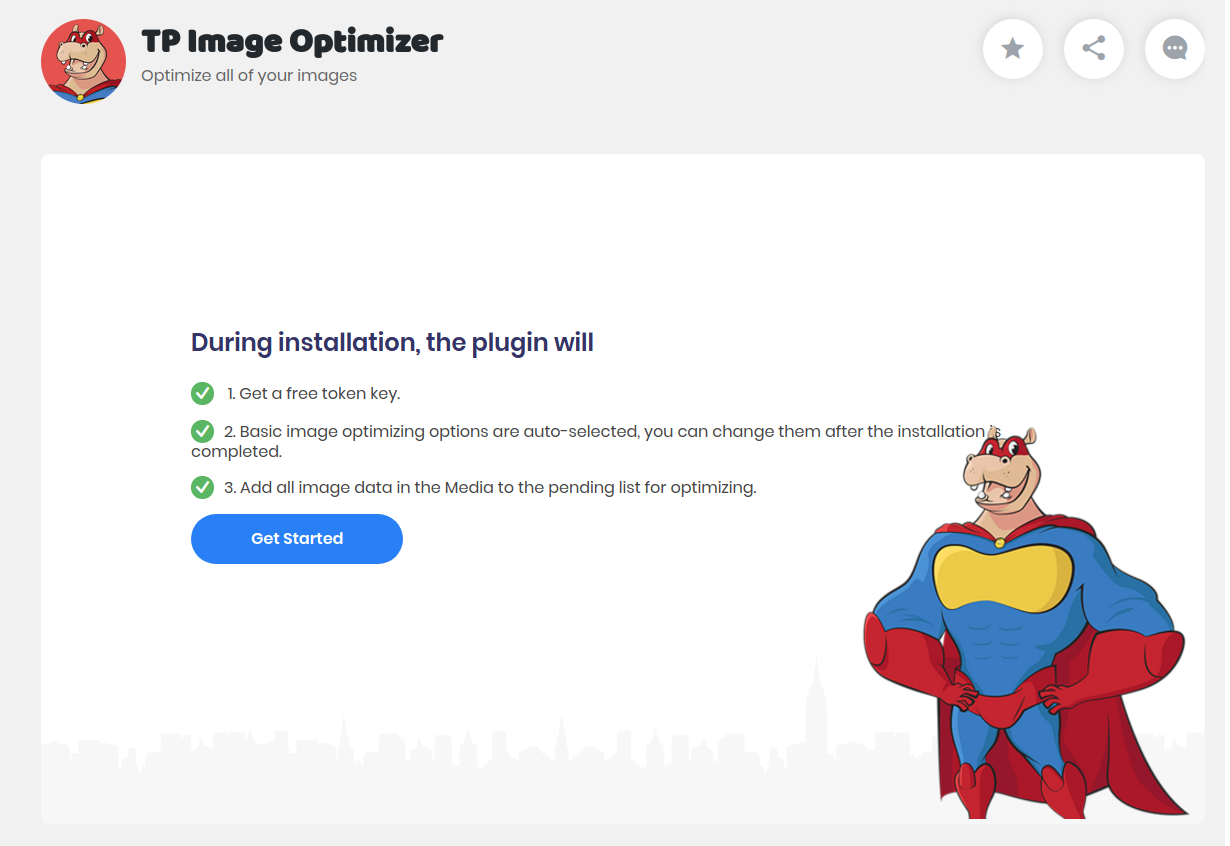Click the yellow chest emblem on mascot
Image resolution: width=1230 pixels, height=846 pixels.
coord(1002,577)
